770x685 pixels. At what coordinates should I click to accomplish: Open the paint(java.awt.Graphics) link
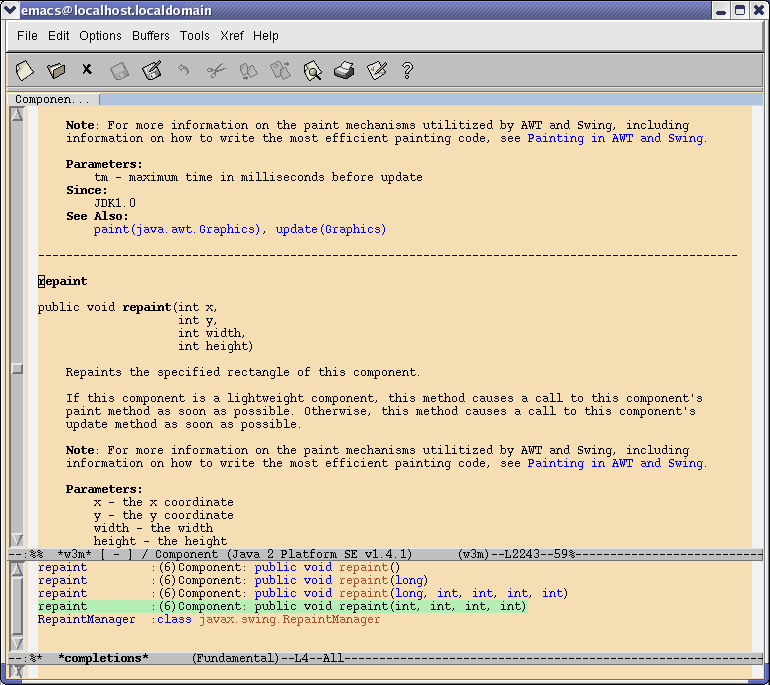tap(177, 229)
